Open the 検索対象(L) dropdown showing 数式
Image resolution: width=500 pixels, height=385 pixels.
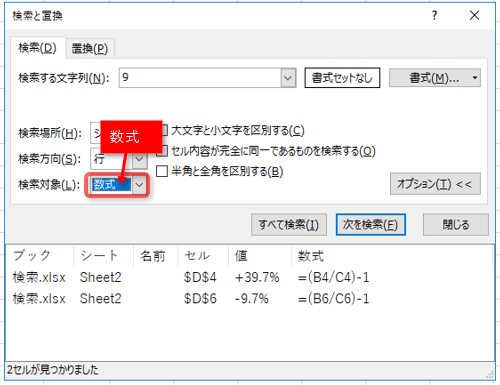click(x=139, y=185)
